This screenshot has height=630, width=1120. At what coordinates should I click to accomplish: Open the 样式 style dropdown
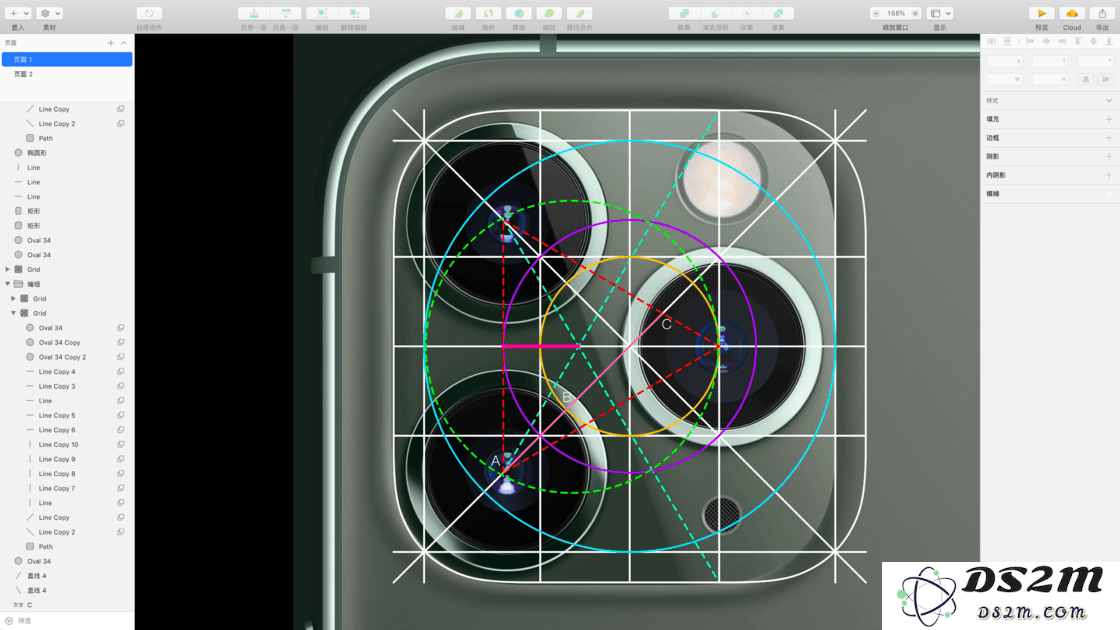pos(1109,101)
